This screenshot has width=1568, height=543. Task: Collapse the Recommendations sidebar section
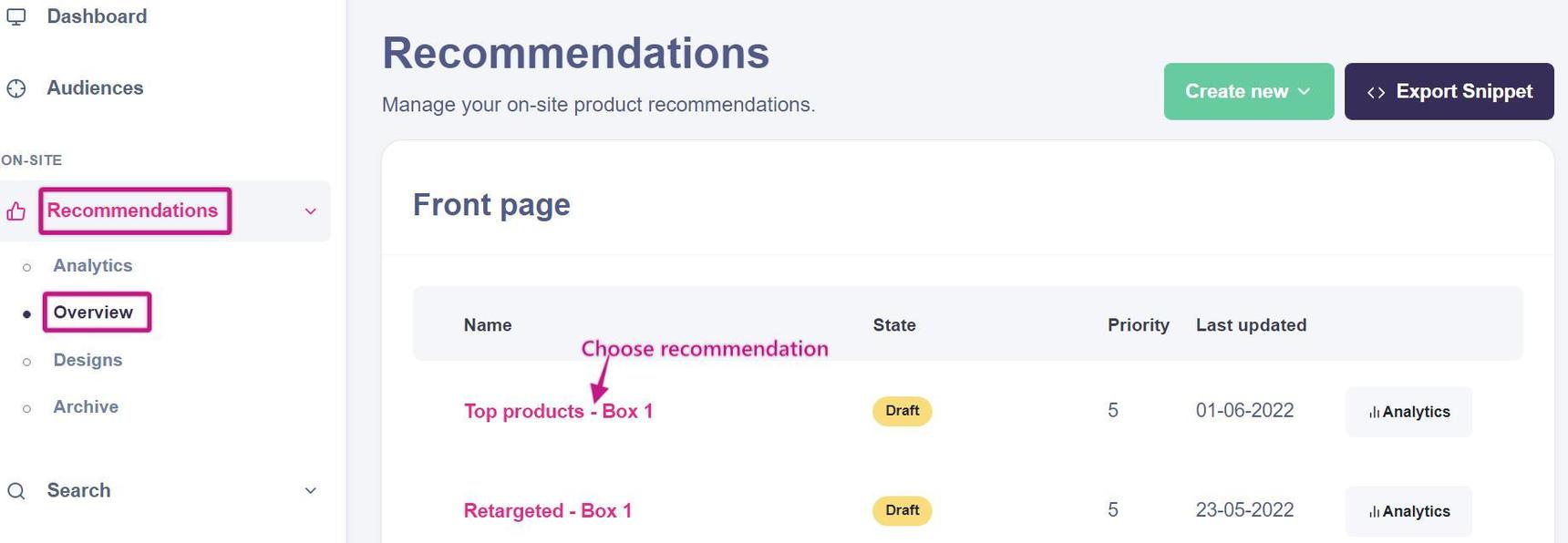click(310, 211)
